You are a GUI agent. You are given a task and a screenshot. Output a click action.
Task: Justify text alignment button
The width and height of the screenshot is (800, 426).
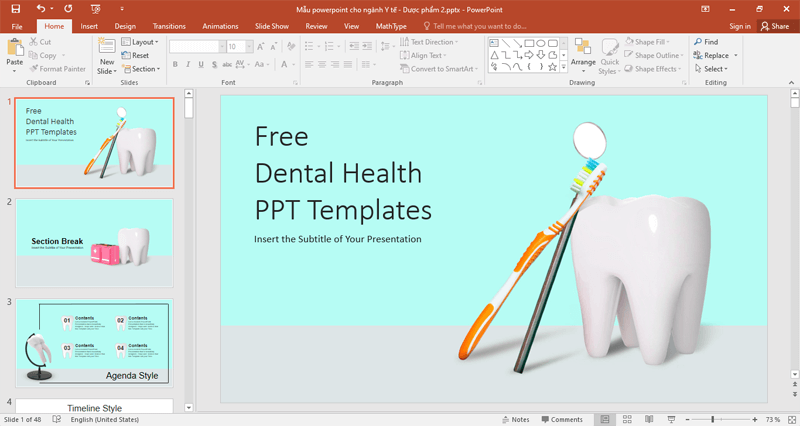pos(348,64)
